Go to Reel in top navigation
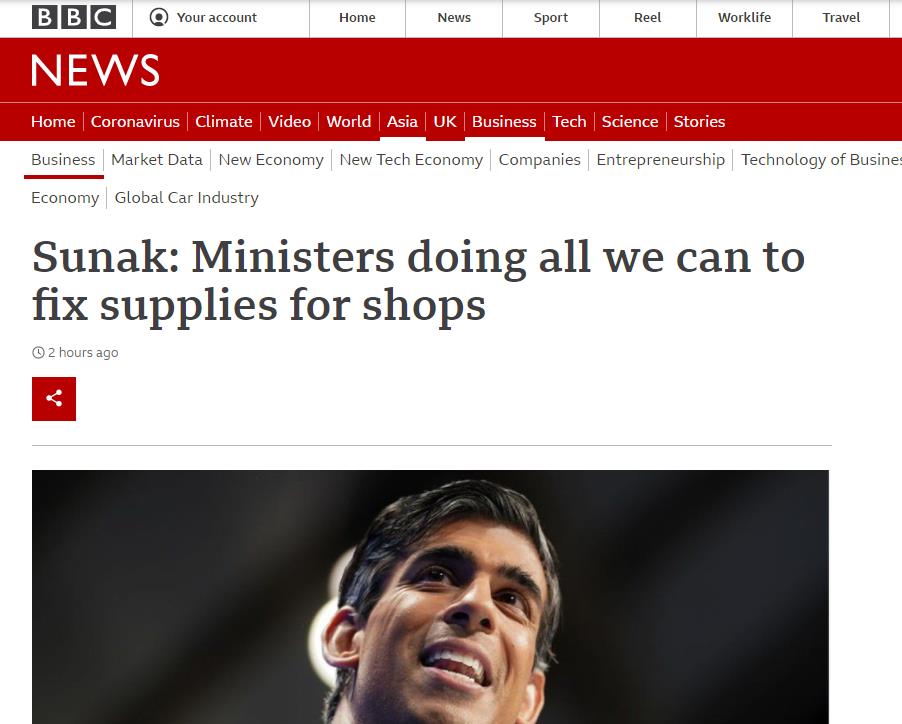The width and height of the screenshot is (902, 724). coord(647,18)
